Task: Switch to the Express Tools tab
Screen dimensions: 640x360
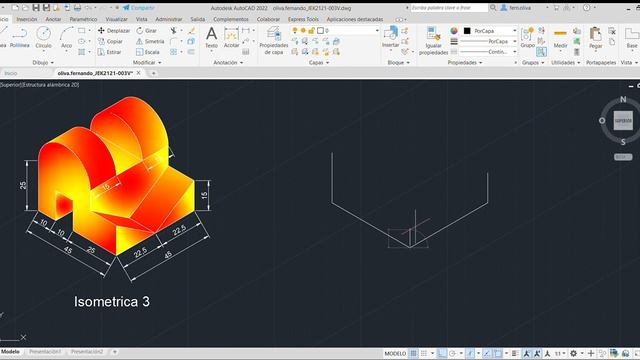Action: point(303,19)
